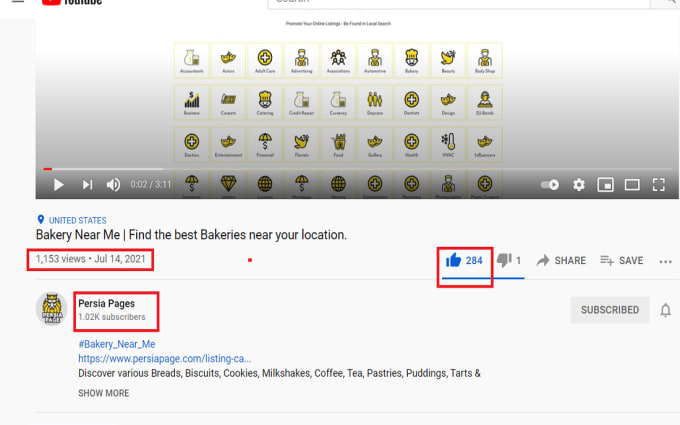Skip to the next video
Screen dimensions: 680x425
click(87, 185)
